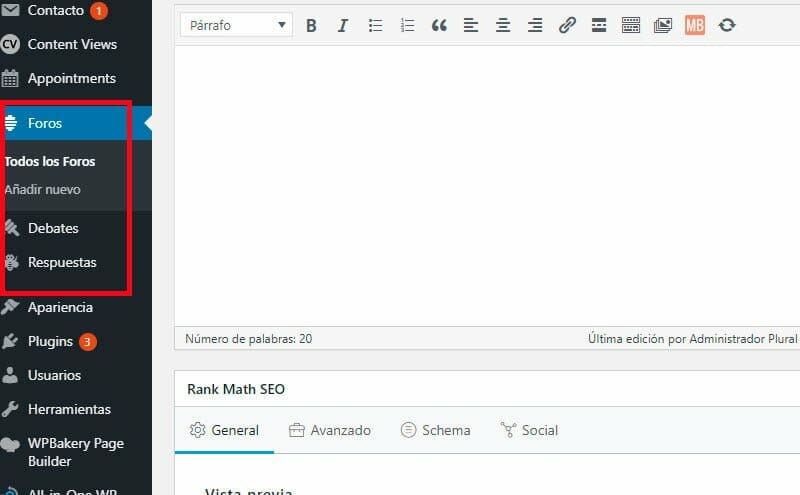Choose Añadir nuevo under Foros

click(x=42, y=189)
